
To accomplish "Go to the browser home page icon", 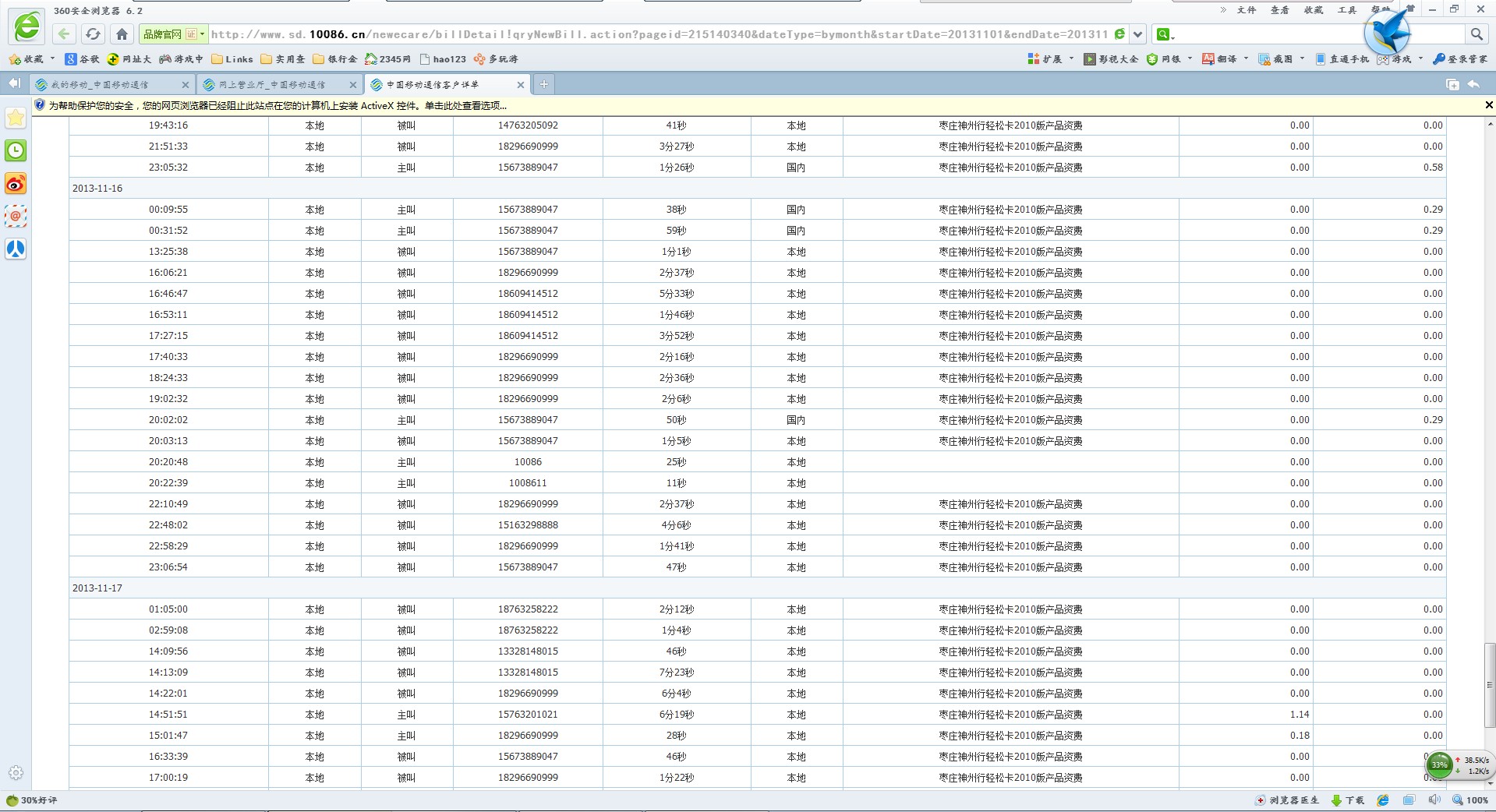I will [x=122, y=34].
